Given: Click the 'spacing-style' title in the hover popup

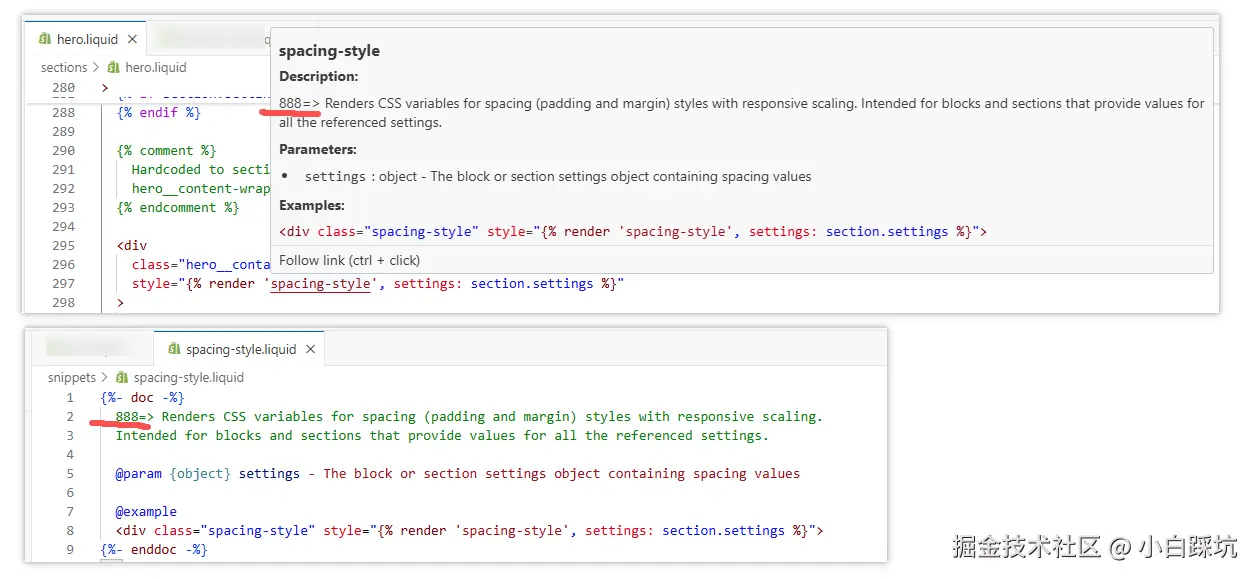Looking at the screenshot, I should pos(329,51).
